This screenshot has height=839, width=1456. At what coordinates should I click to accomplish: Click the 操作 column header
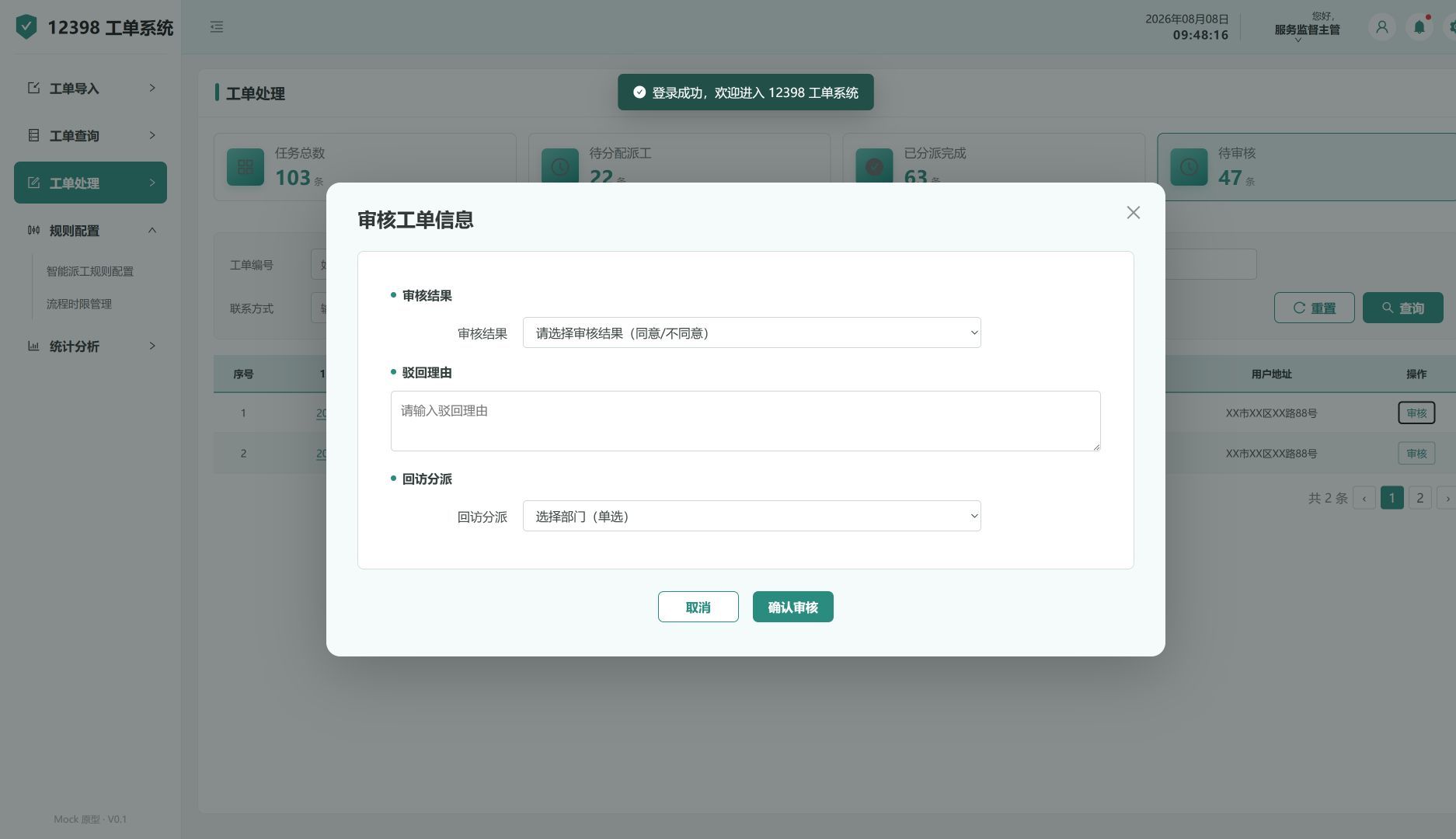click(1416, 374)
